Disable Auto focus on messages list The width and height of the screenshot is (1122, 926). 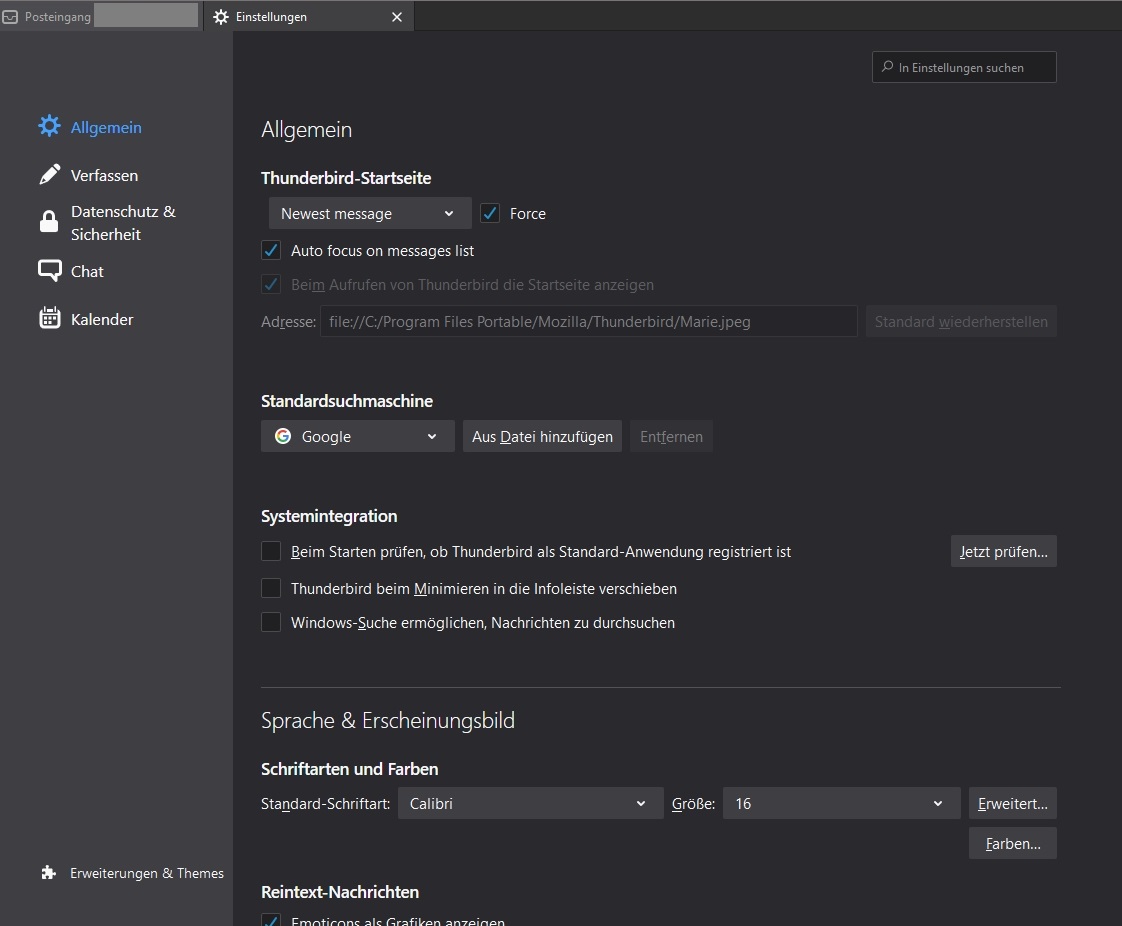pos(271,250)
